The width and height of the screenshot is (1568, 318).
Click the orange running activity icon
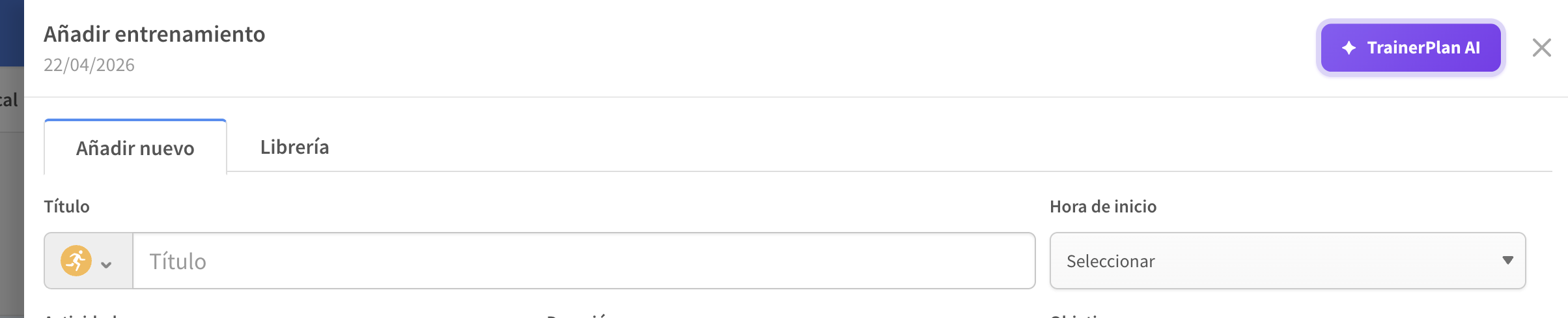pos(76,261)
